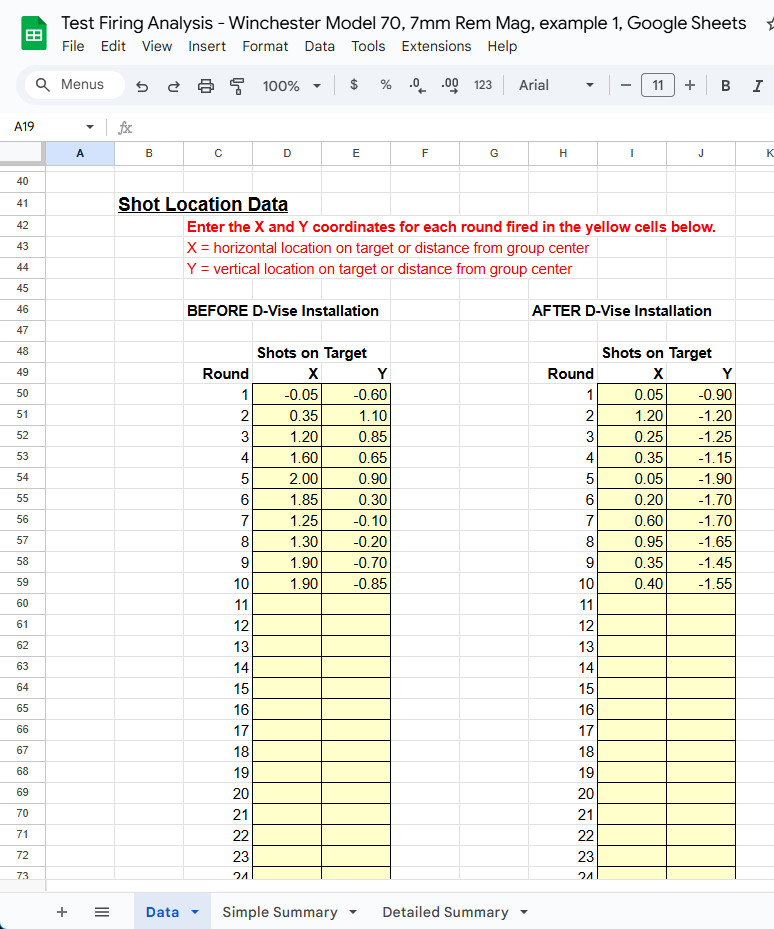
Task: Select column H header
Action: (x=563, y=153)
